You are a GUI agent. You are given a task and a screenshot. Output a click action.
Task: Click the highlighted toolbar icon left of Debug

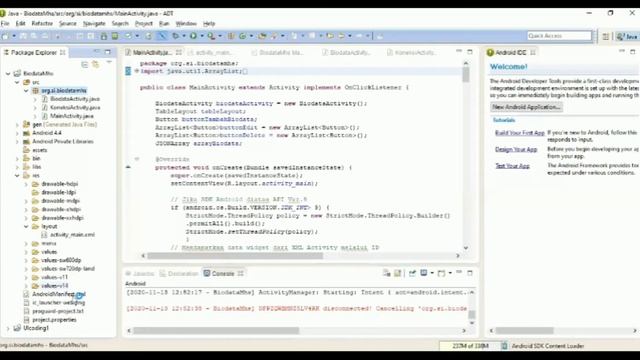pyautogui.click(x=162, y=36)
